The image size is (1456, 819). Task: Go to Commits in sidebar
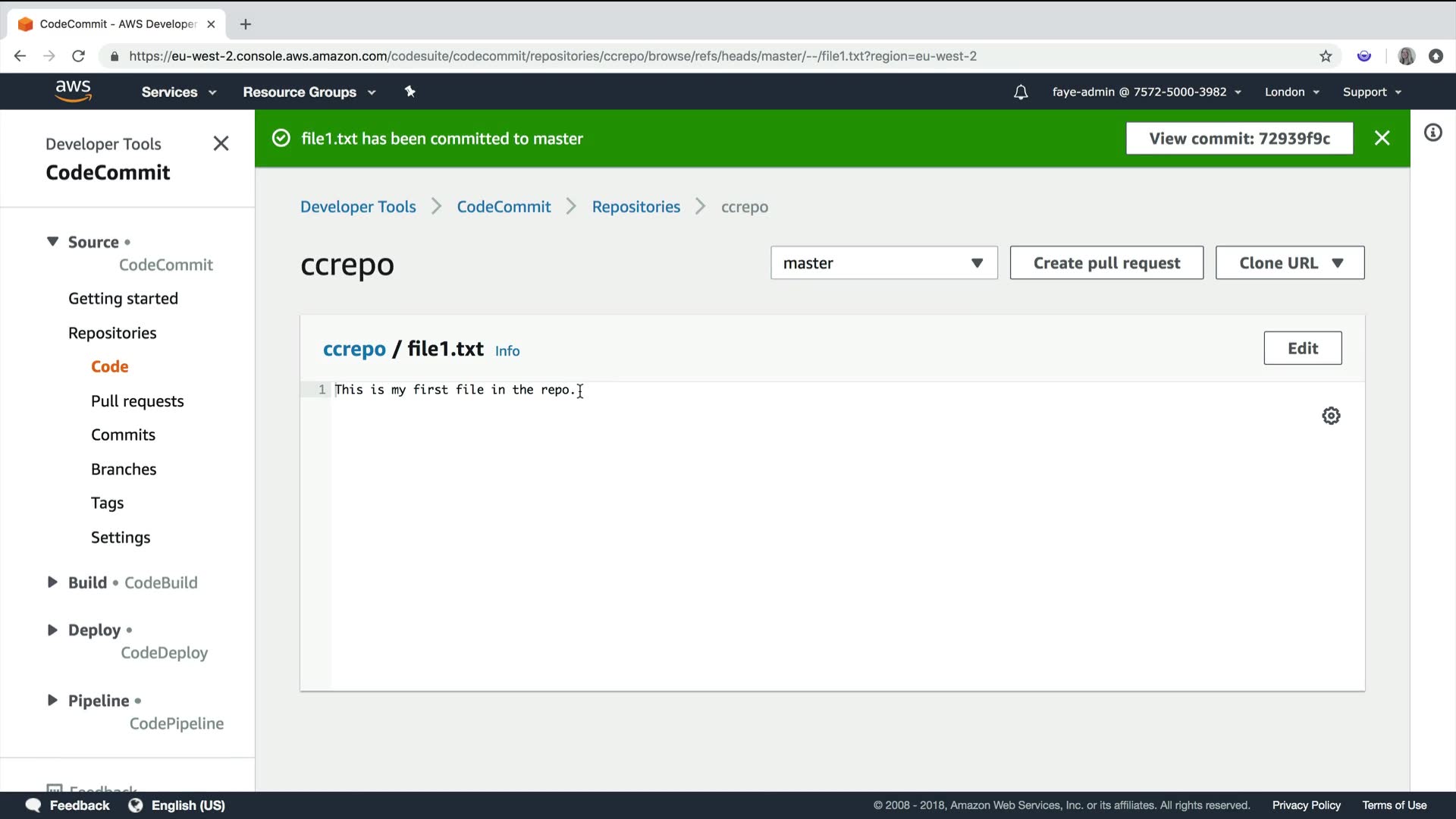pos(123,435)
